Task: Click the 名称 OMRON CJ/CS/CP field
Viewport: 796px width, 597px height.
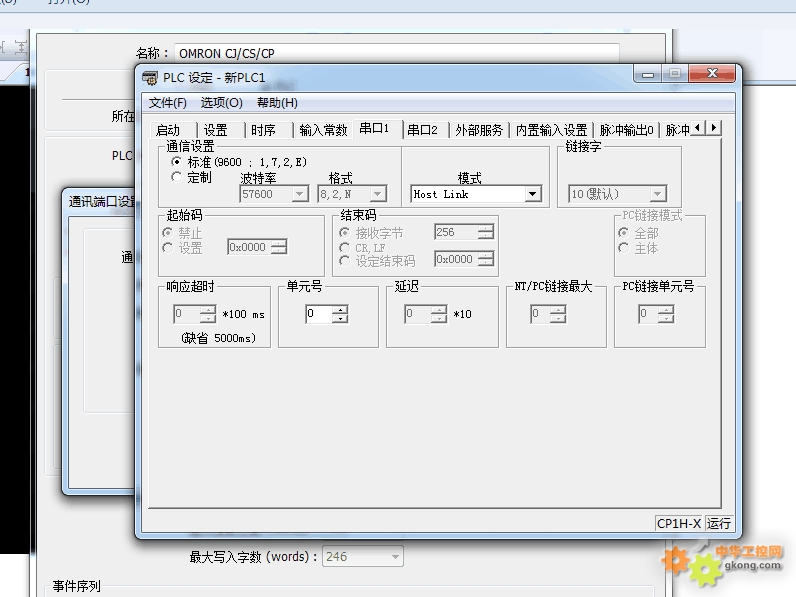Action: [x=396, y=53]
